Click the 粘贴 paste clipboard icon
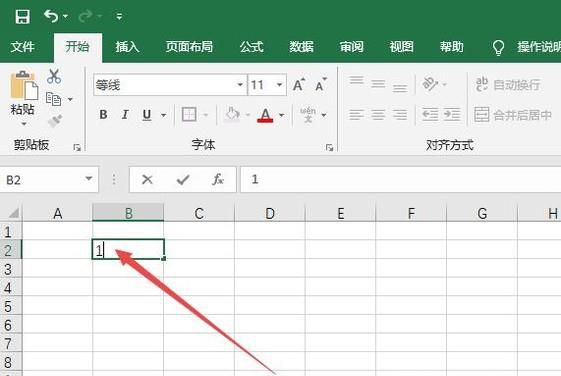The image size is (561, 376). (24, 85)
